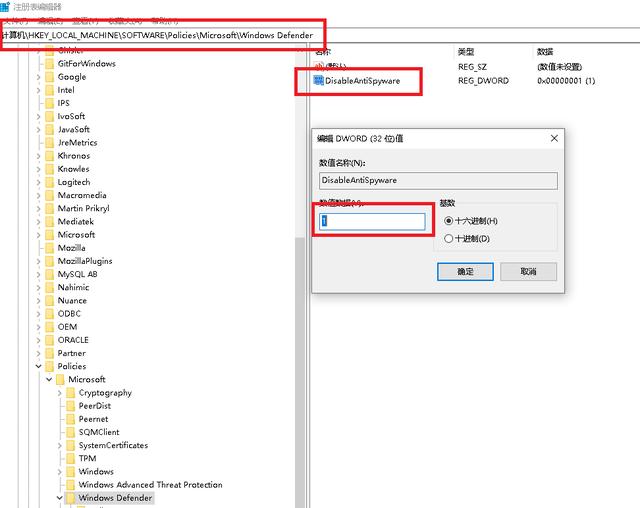
Task: Click the registry path address bar
Action: (x=320, y=35)
